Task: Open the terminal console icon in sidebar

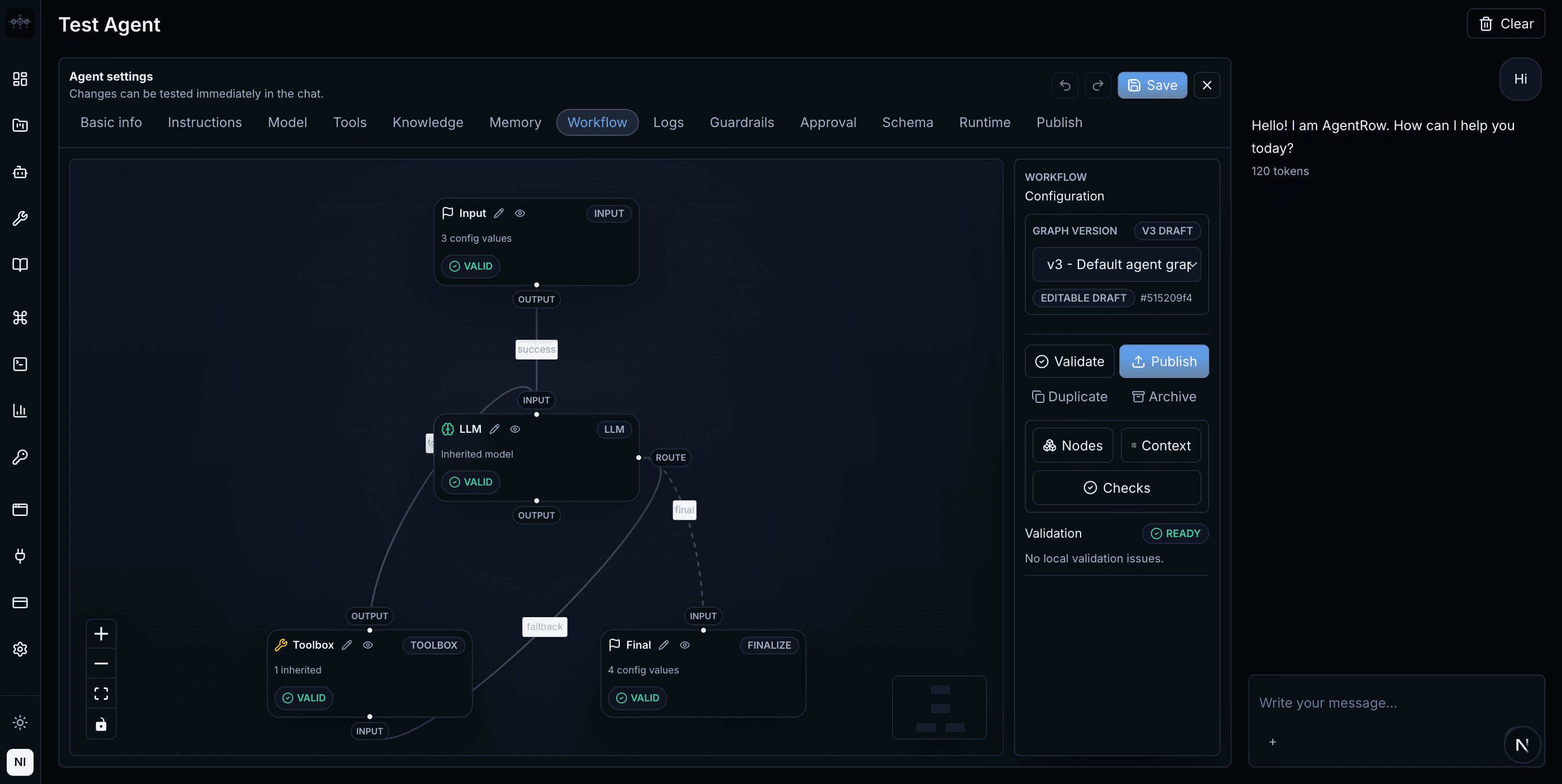Action: click(x=20, y=364)
